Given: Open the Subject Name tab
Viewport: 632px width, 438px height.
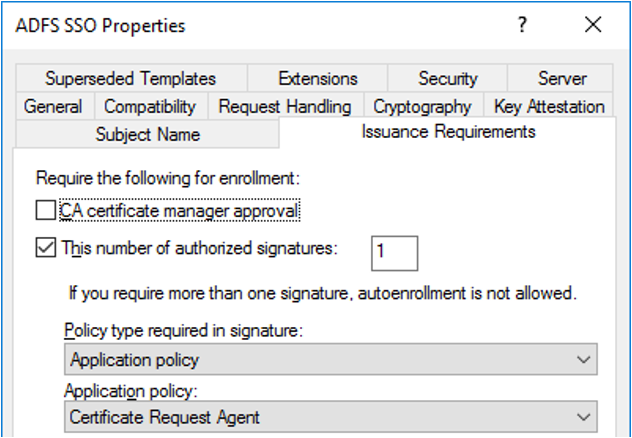Looking at the screenshot, I should click(147, 134).
